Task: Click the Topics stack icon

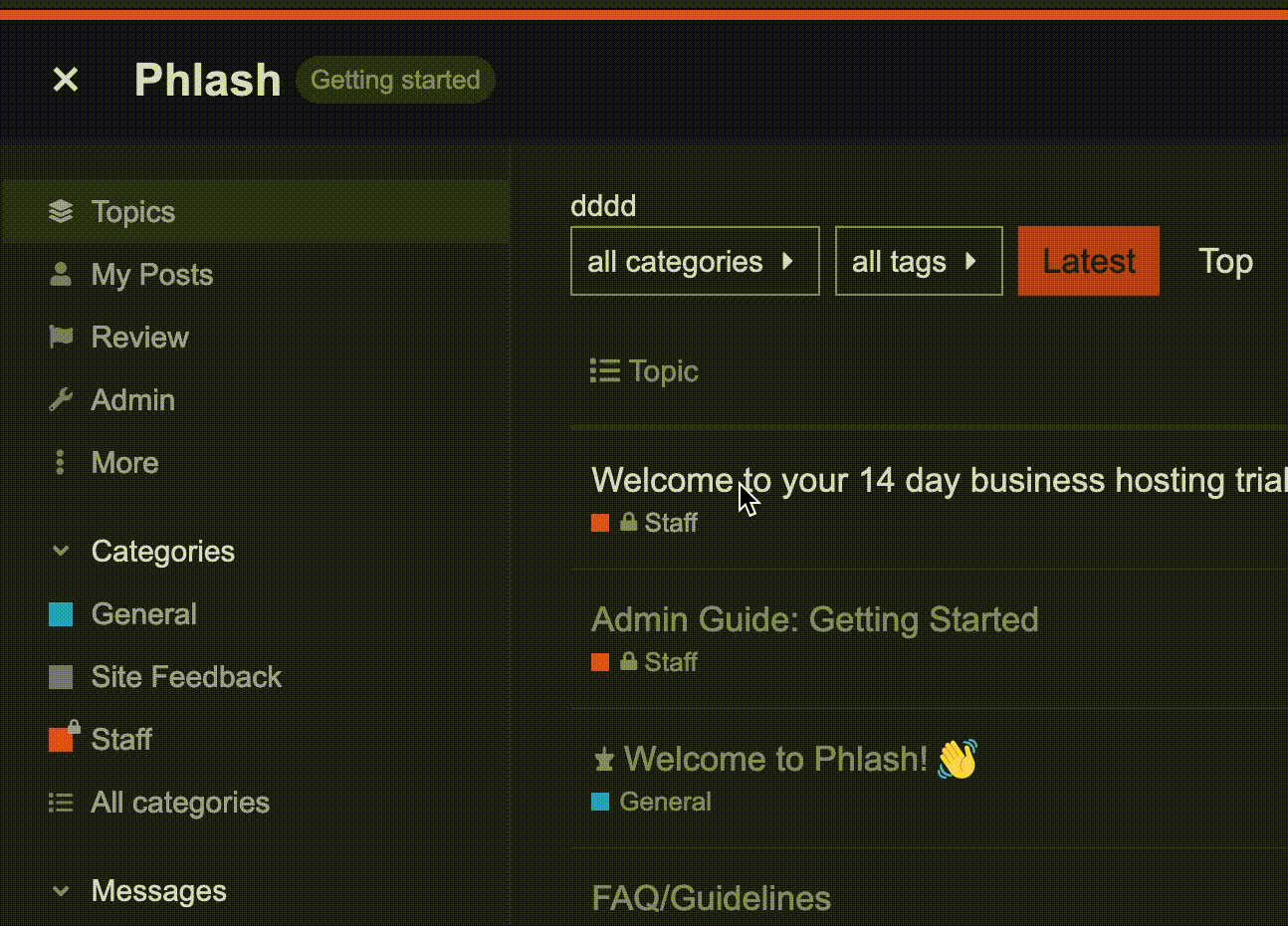Action: tap(61, 211)
